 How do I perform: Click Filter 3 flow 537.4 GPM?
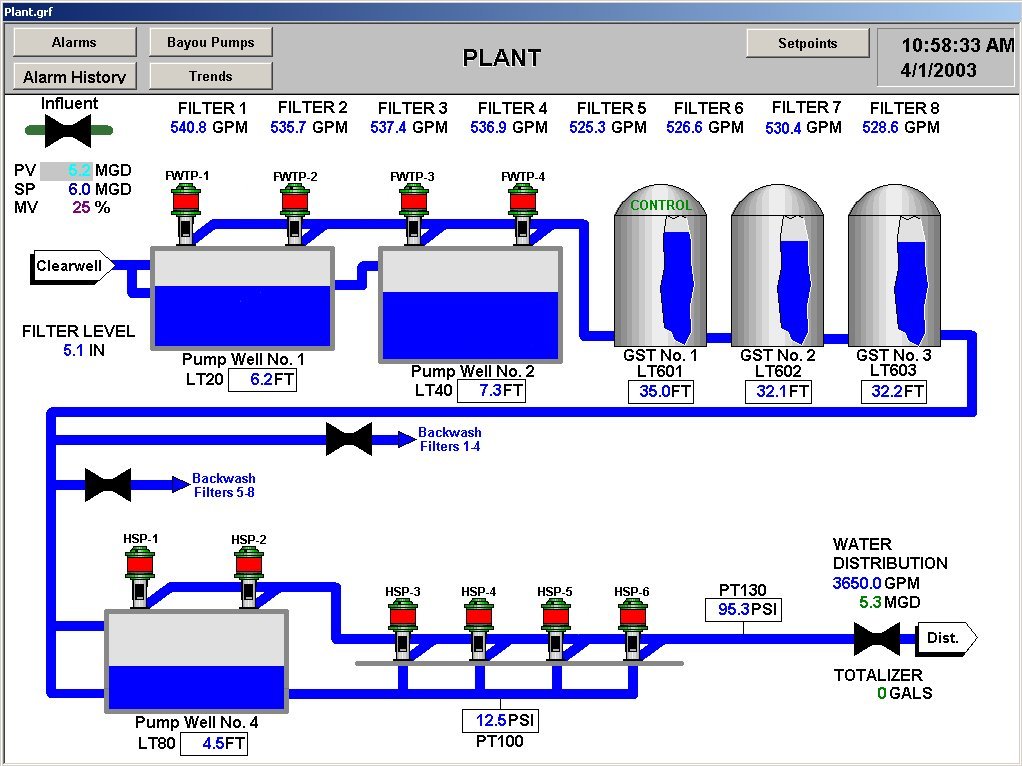pyautogui.click(x=409, y=127)
